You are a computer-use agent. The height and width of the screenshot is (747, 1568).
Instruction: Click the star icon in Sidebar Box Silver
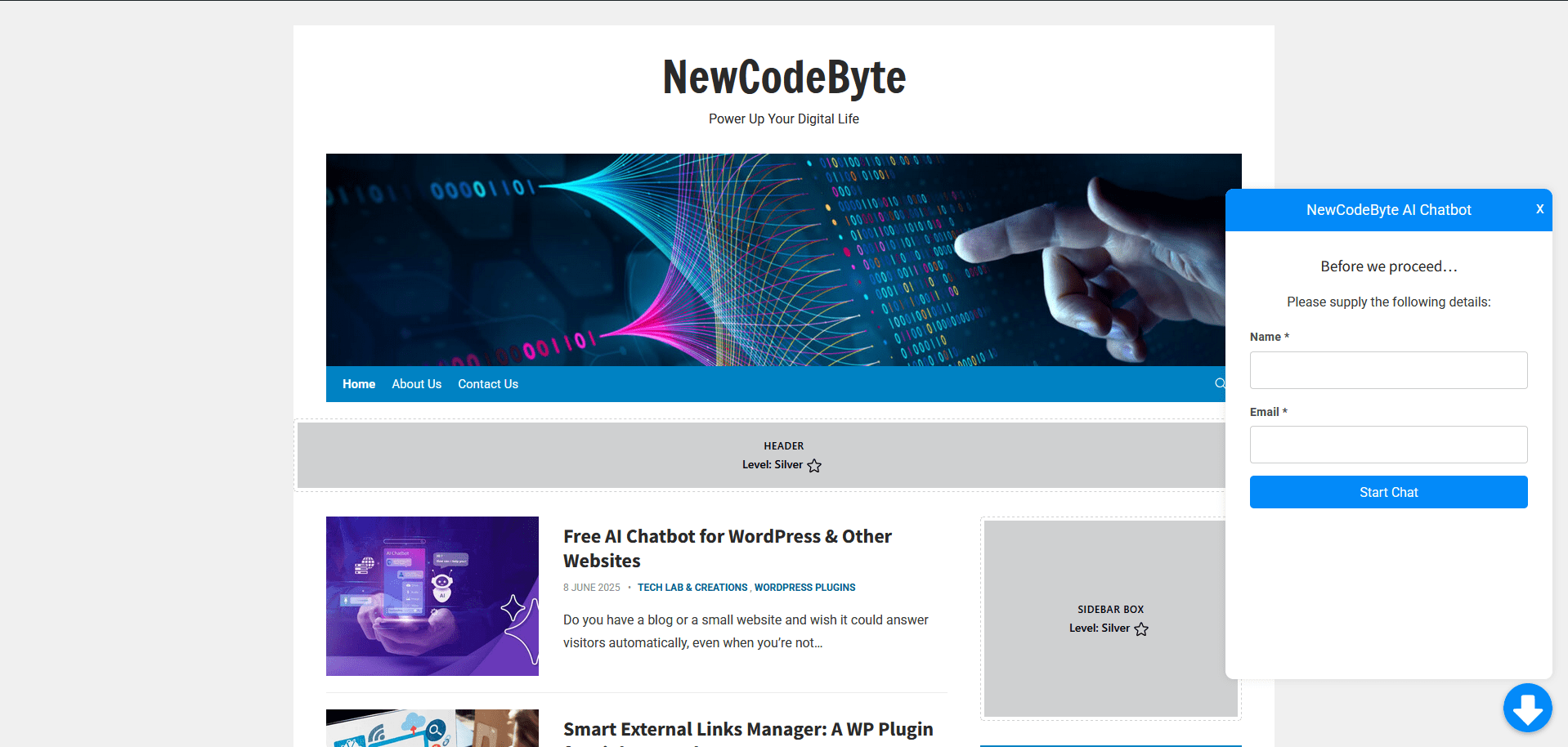pyautogui.click(x=1141, y=628)
